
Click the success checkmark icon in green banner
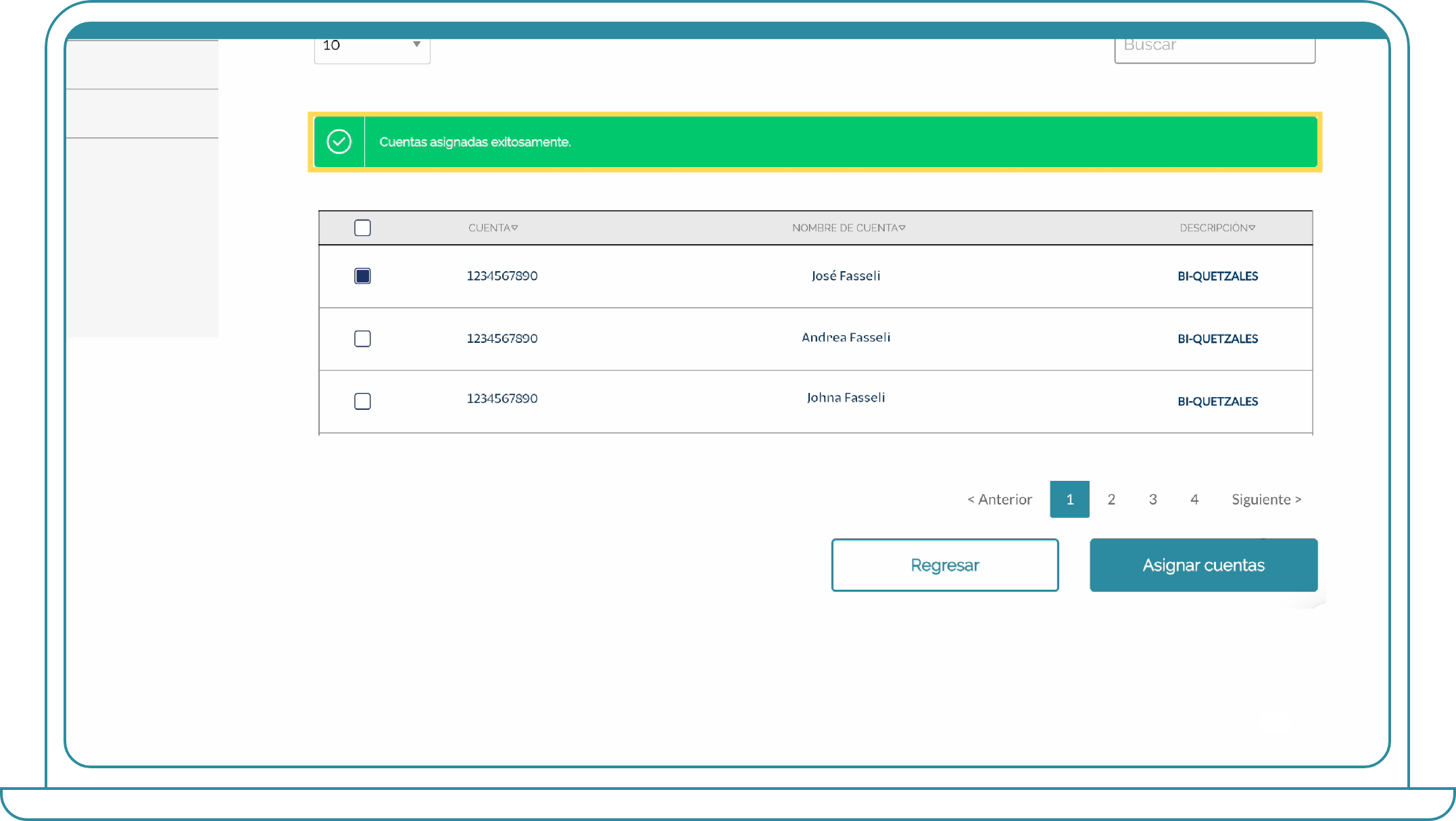(339, 142)
